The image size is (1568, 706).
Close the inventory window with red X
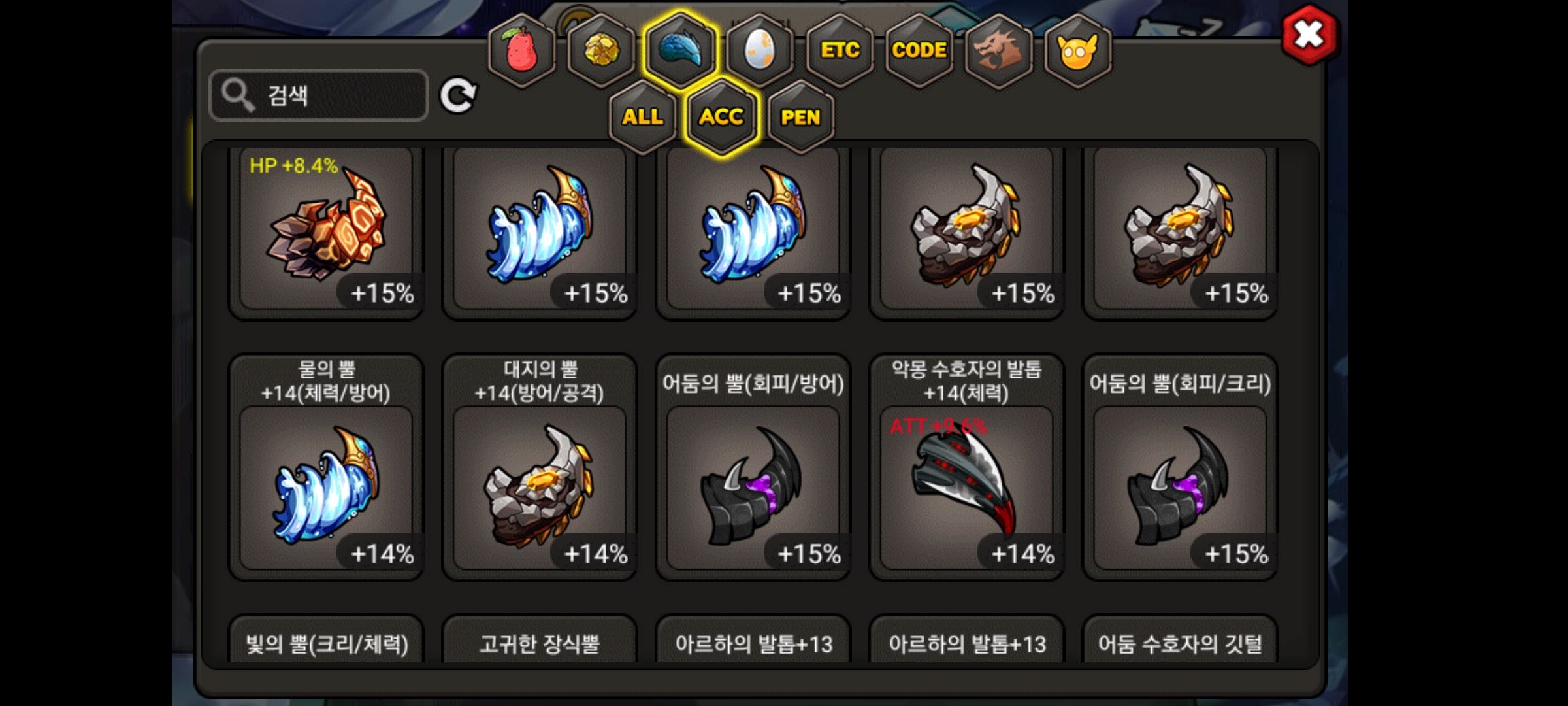click(x=1309, y=35)
